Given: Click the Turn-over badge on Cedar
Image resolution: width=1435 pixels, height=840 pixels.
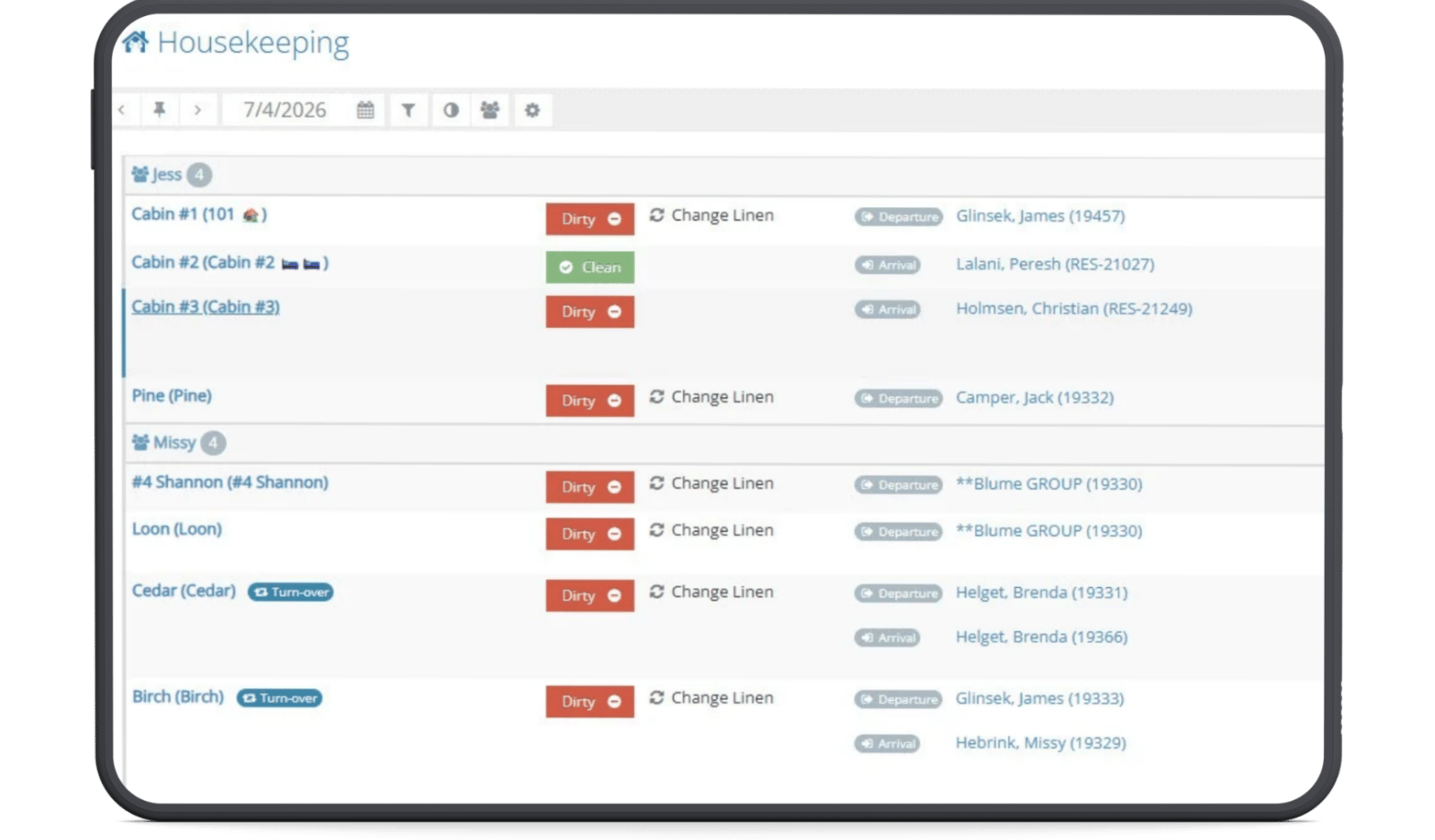Looking at the screenshot, I should (x=291, y=592).
